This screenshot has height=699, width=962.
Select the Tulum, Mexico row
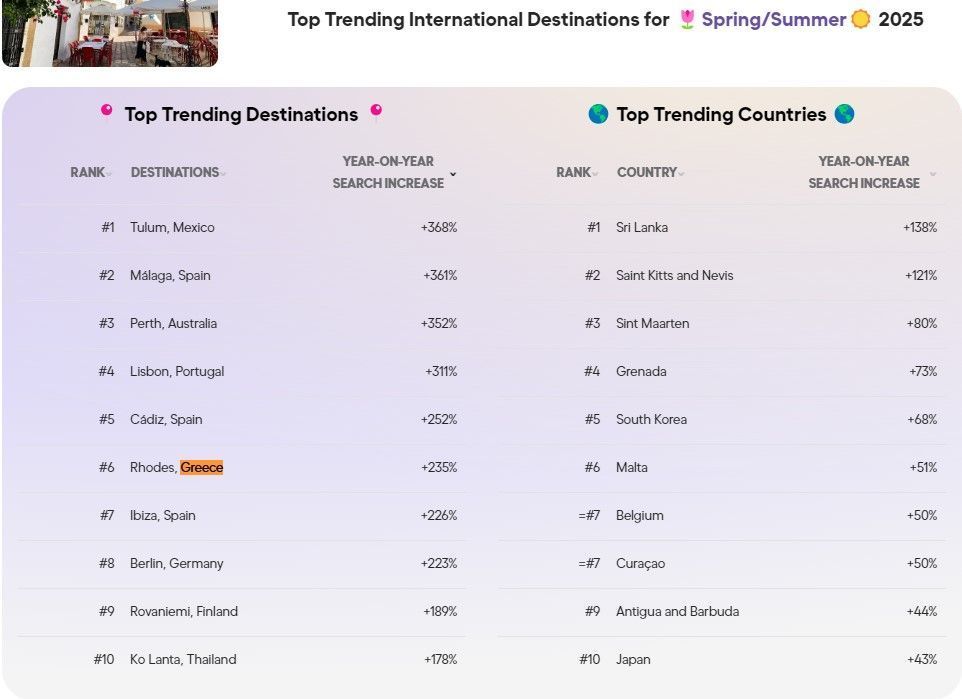click(170, 227)
